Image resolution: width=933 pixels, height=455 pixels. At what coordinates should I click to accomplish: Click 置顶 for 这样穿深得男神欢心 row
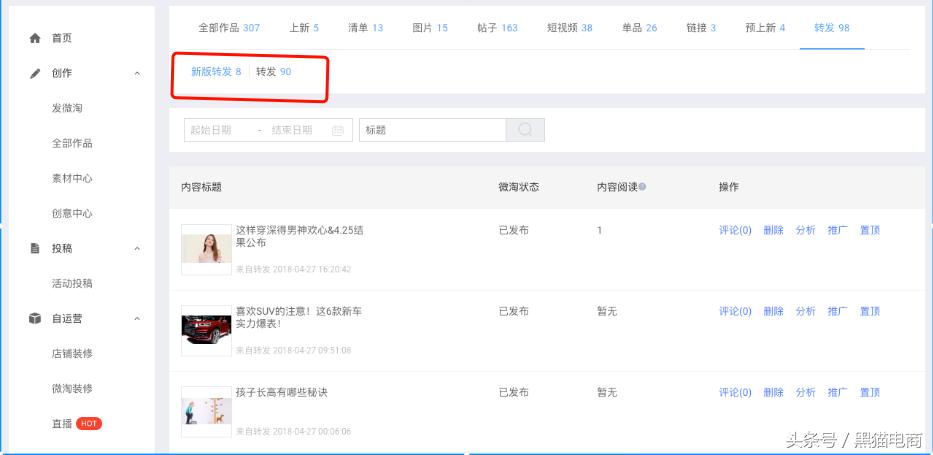click(870, 230)
